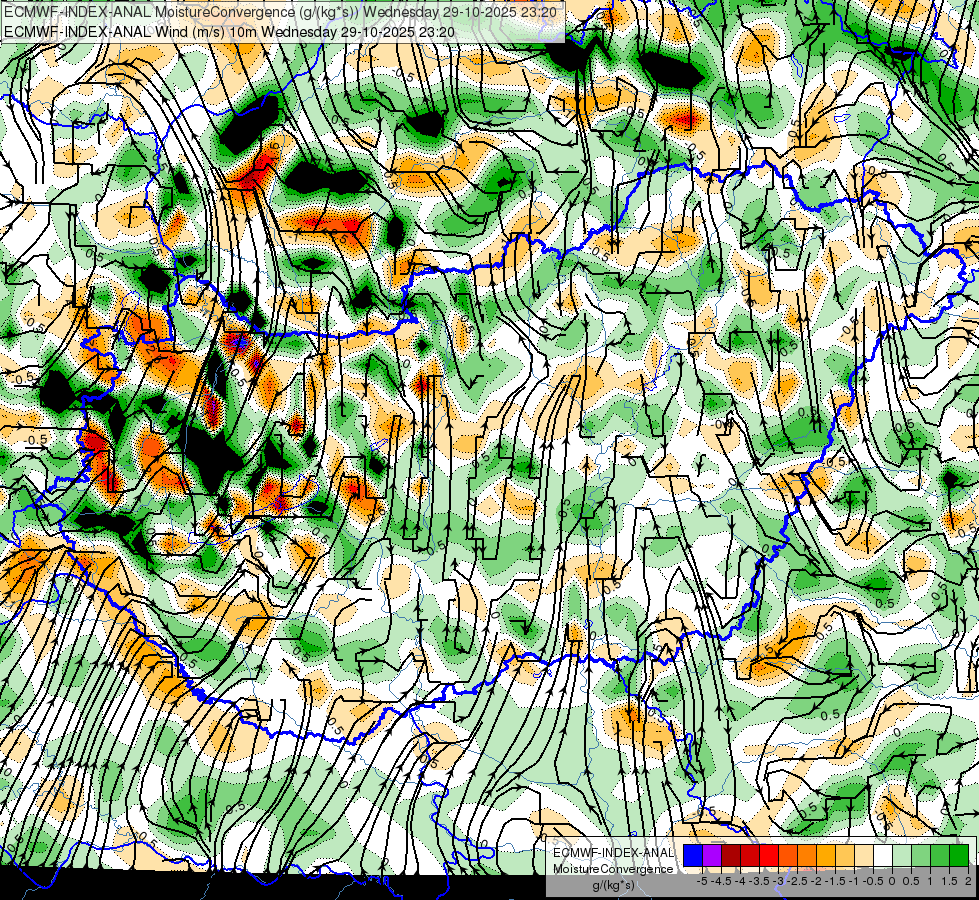This screenshot has width=979, height=900.
Task: Select the legend swatch between -4 and -3.5
Action: click(x=750, y=855)
